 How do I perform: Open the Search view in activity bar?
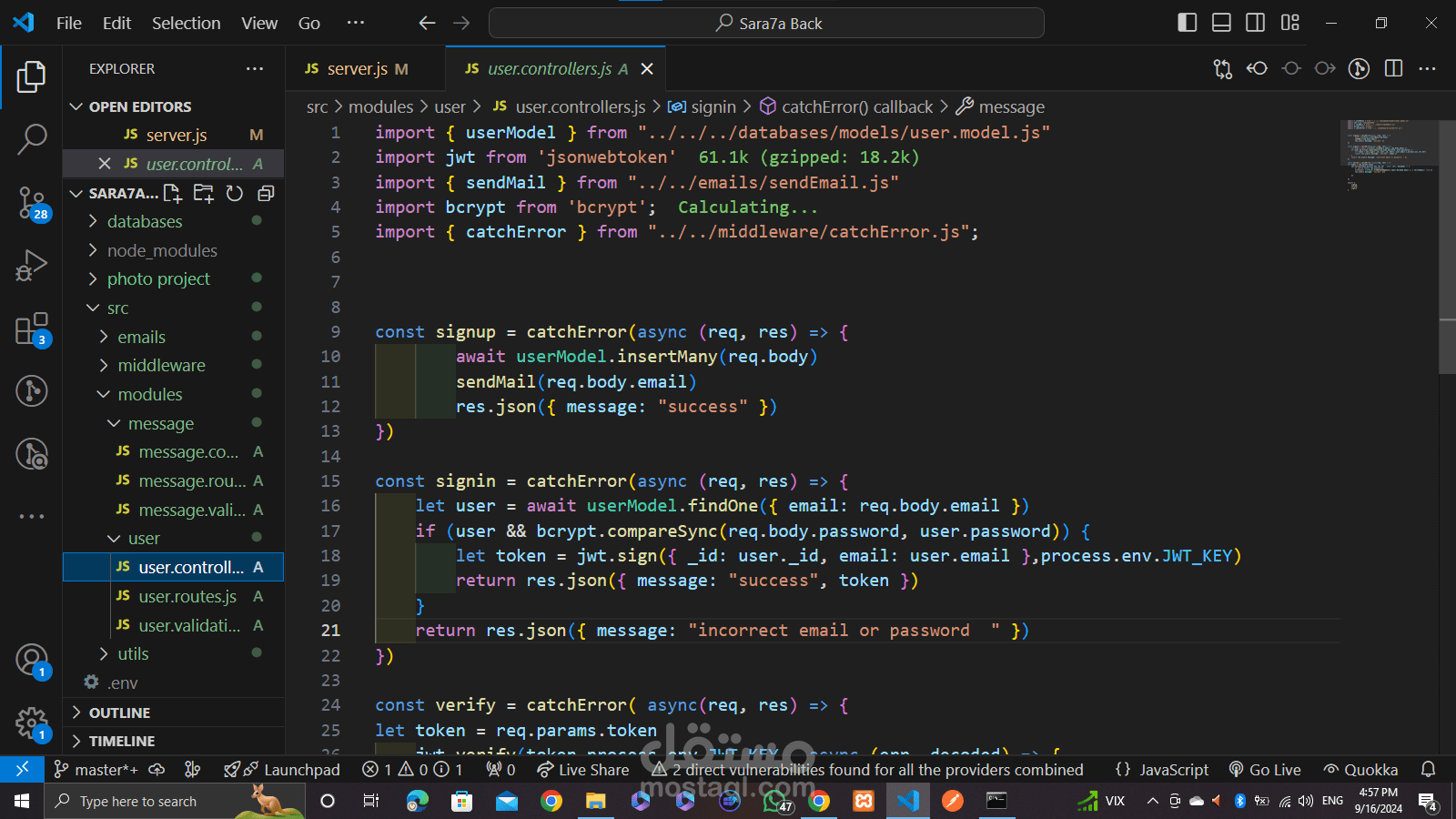tap(32, 139)
